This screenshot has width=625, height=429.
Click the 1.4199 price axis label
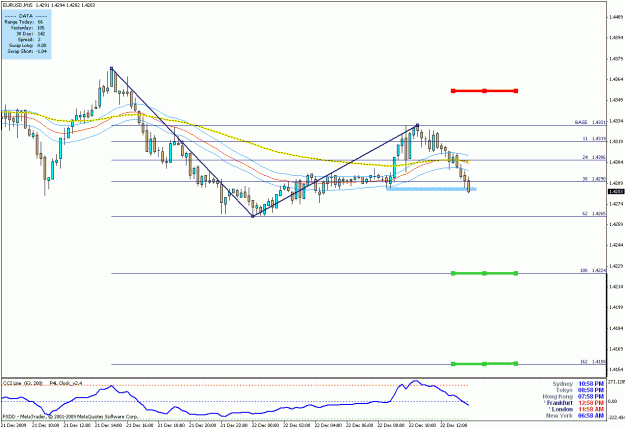616,307
